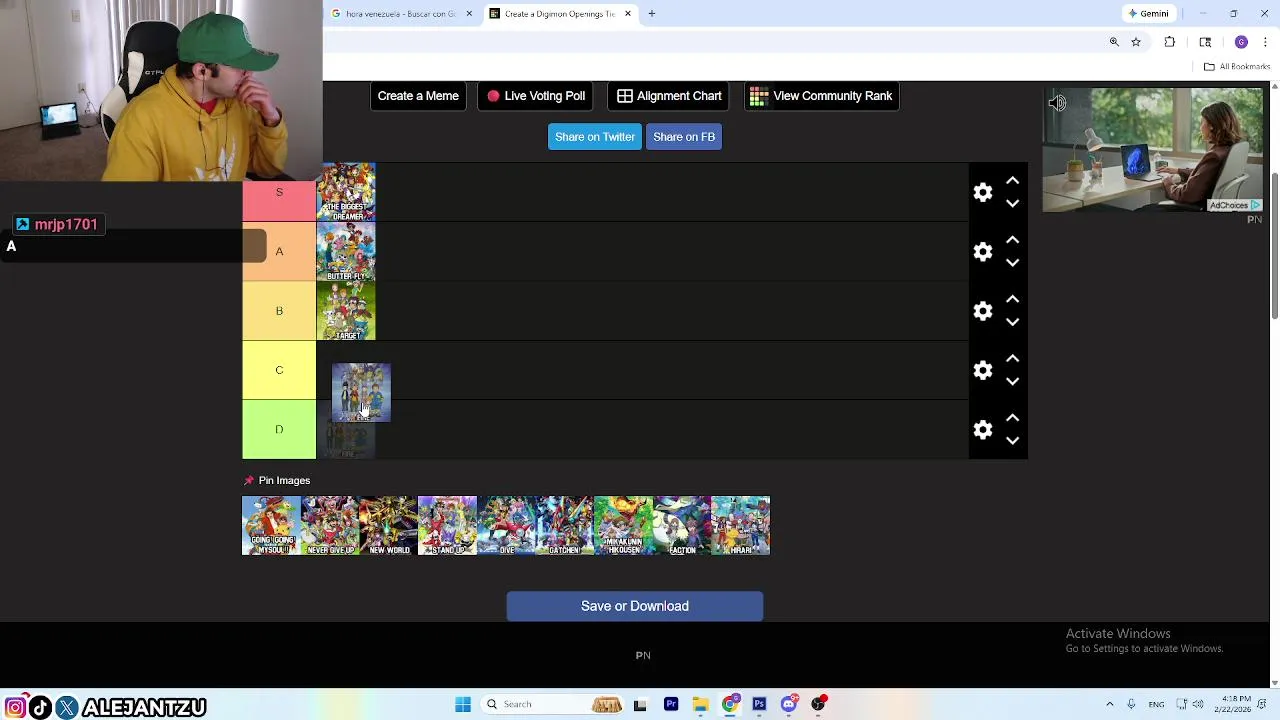Image resolution: width=1280 pixels, height=720 pixels.
Task: Click the page zoom magnifier icon
Action: coord(1114,42)
